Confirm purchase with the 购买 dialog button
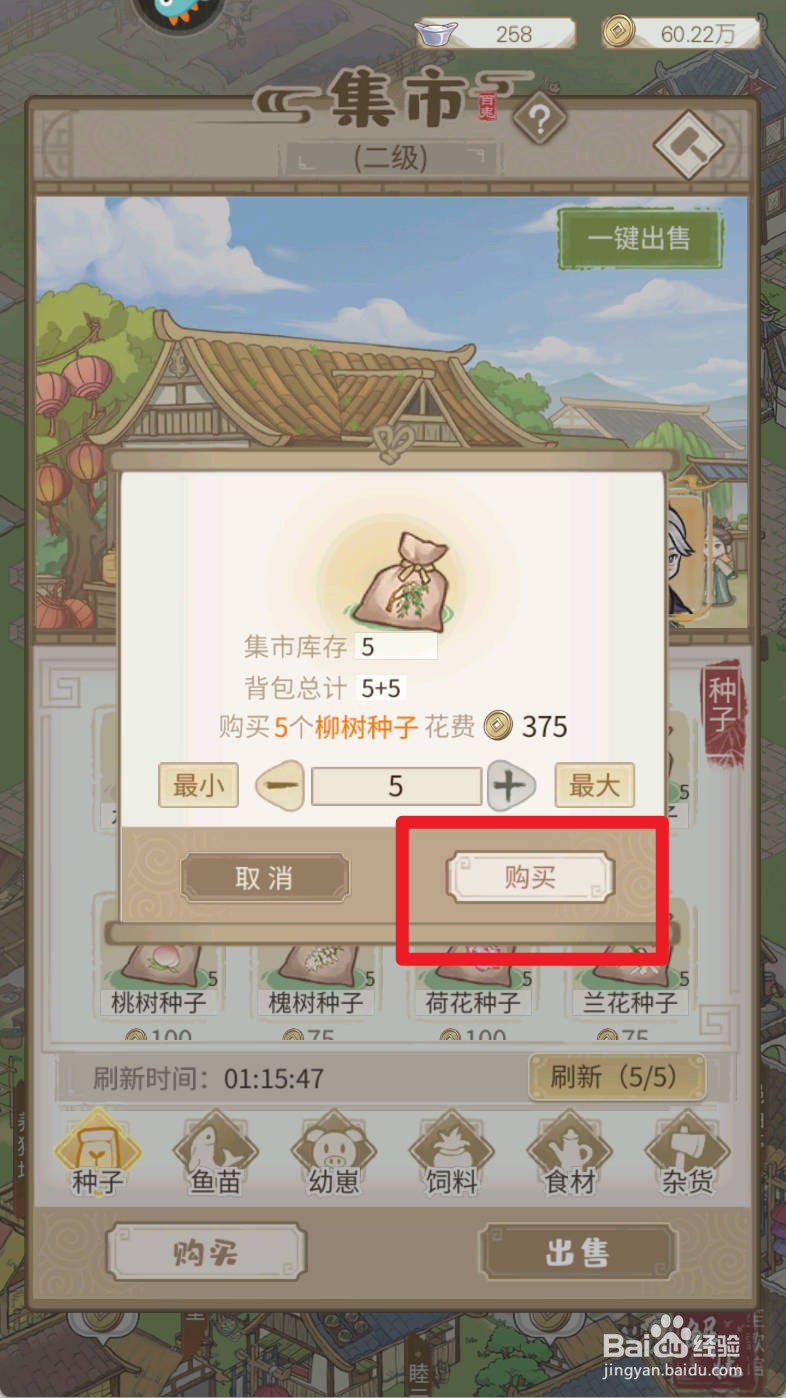Image resolution: width=786 pixels, height=1398 pixels. coord(530,878)
